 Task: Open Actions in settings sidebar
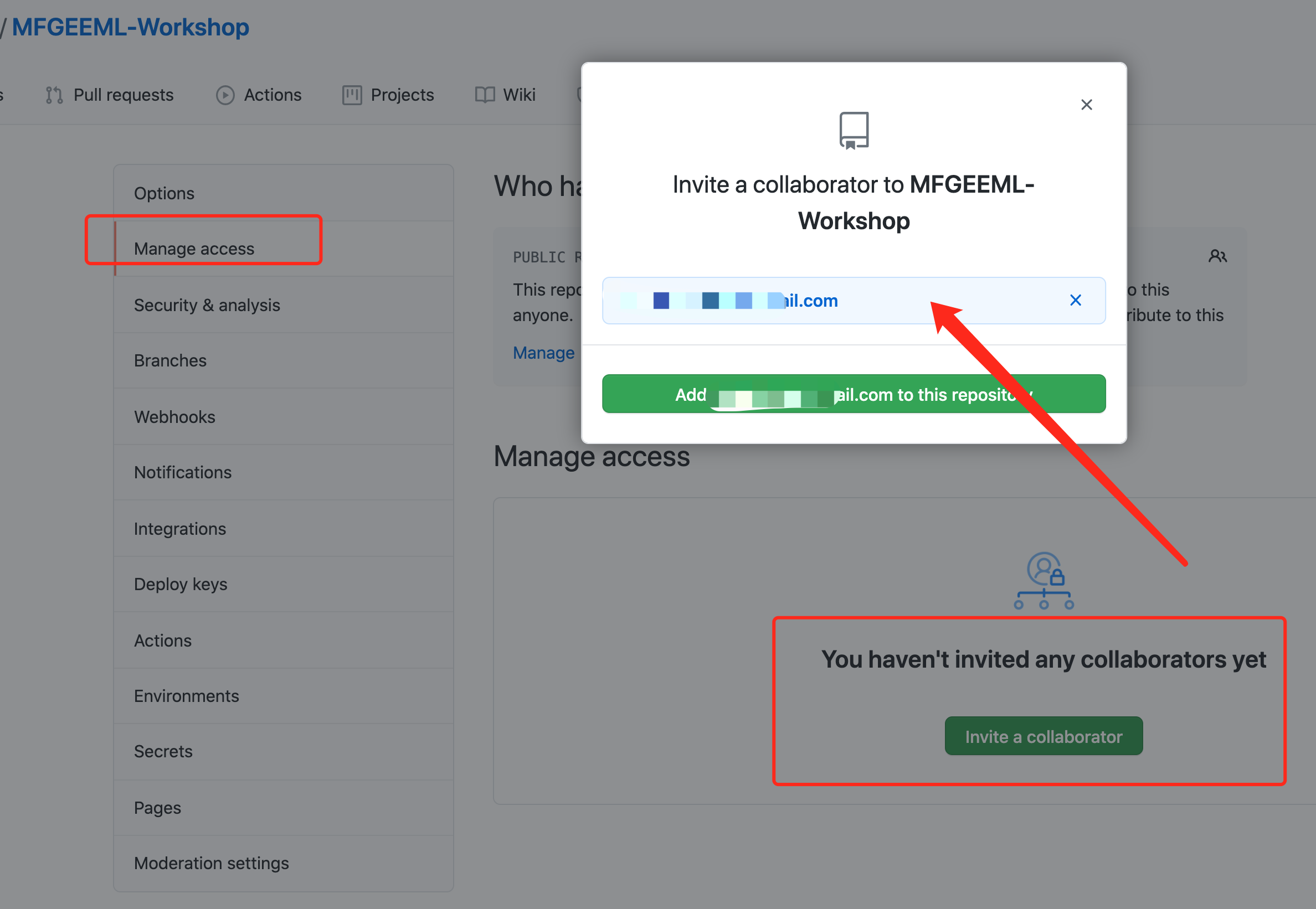284,639
